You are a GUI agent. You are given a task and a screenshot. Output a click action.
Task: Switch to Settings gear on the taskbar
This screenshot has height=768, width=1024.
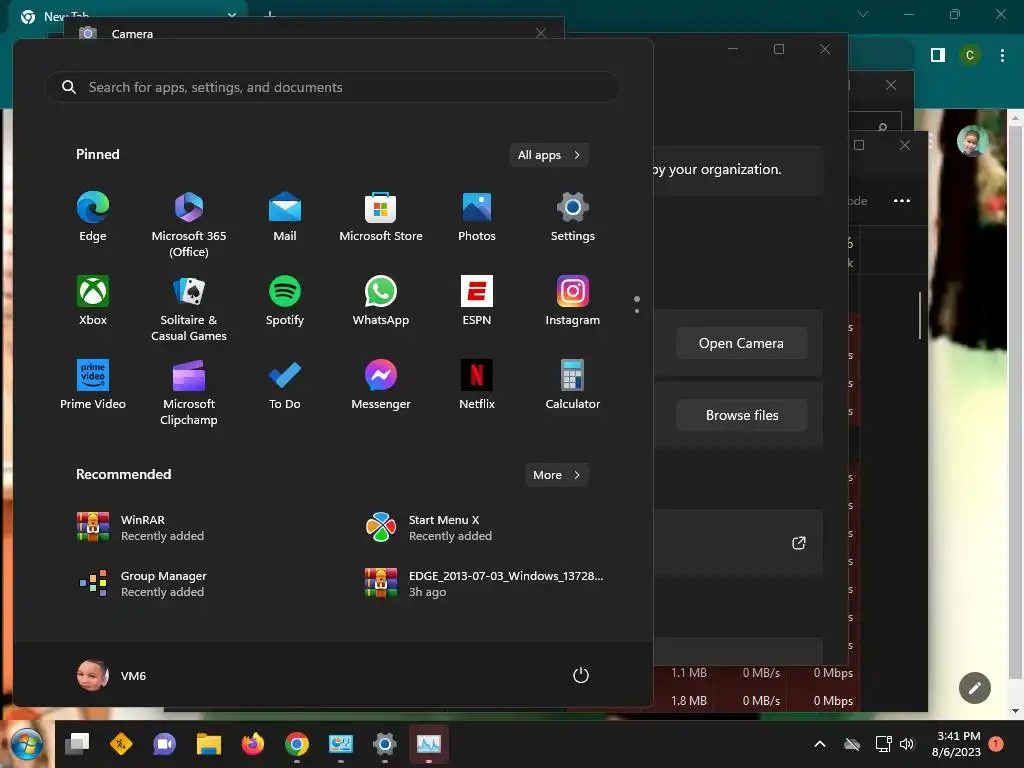385,744
